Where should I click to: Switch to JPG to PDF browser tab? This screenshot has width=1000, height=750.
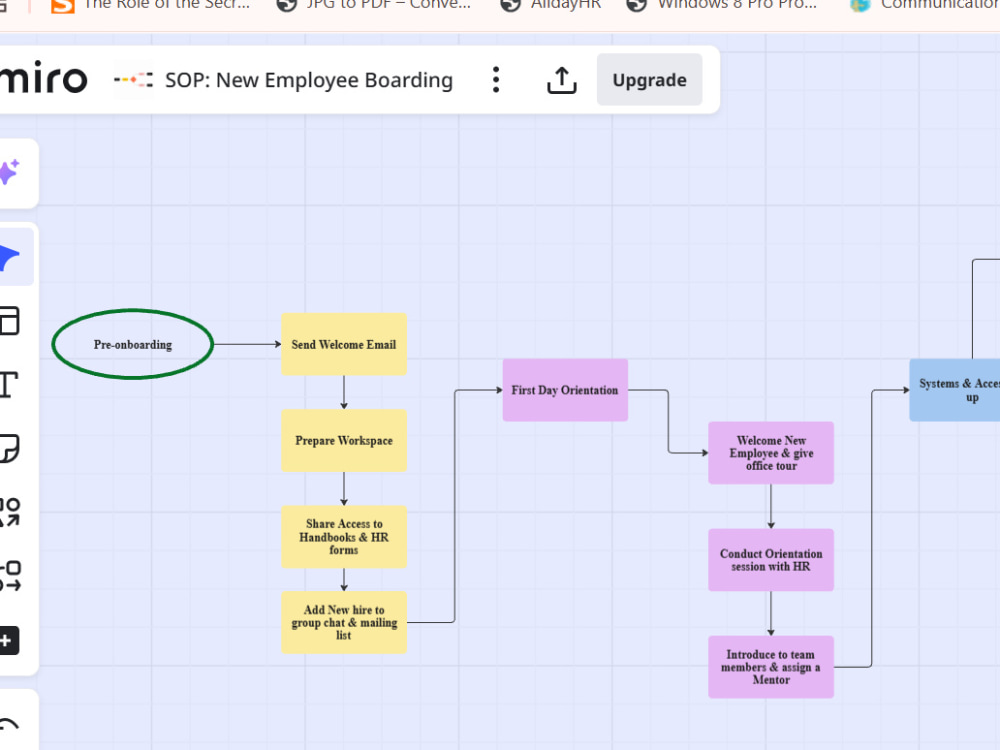pyautogui.click(x=376, y=5)
